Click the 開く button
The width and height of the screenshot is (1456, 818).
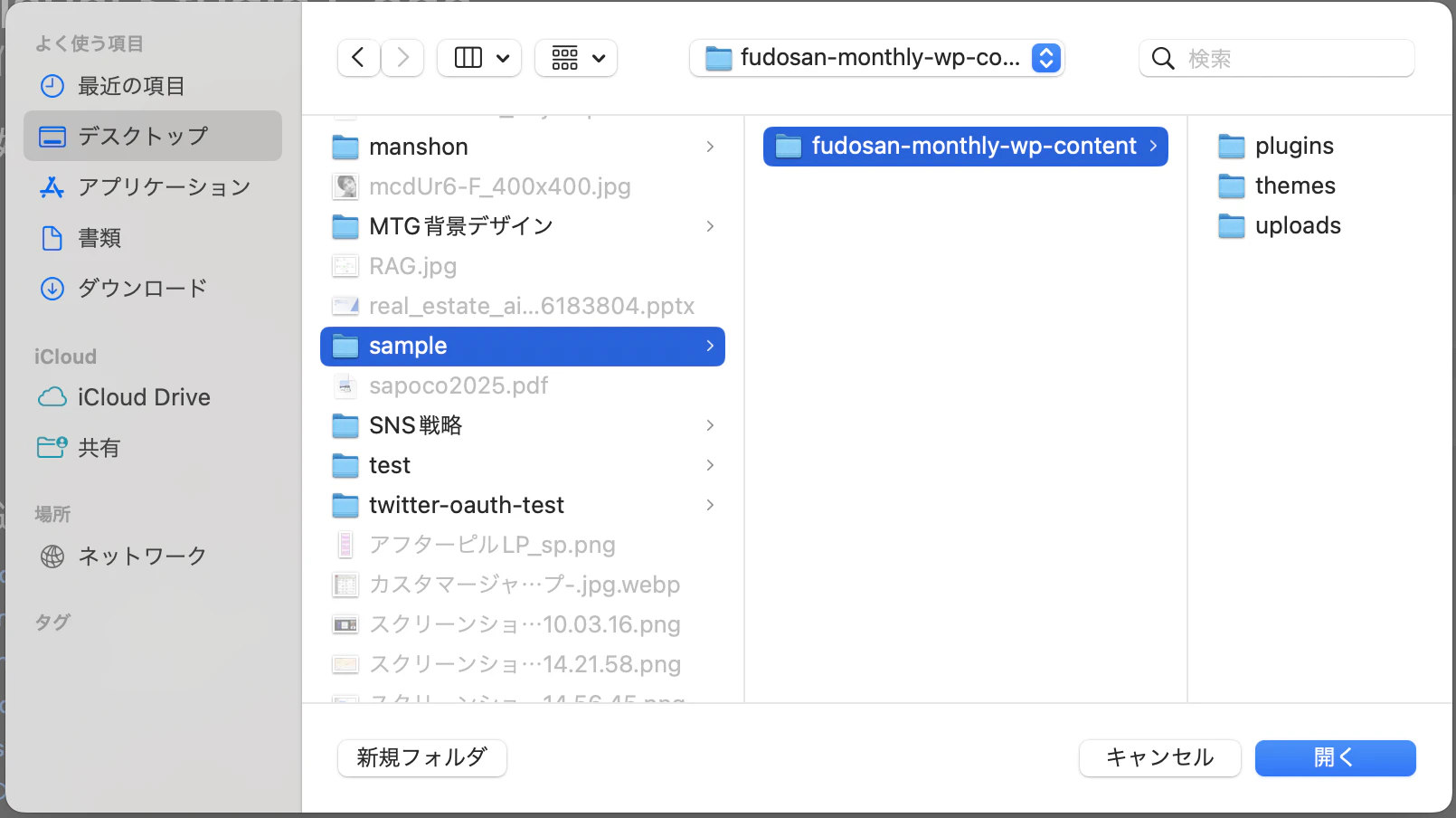click(1336, 758)
